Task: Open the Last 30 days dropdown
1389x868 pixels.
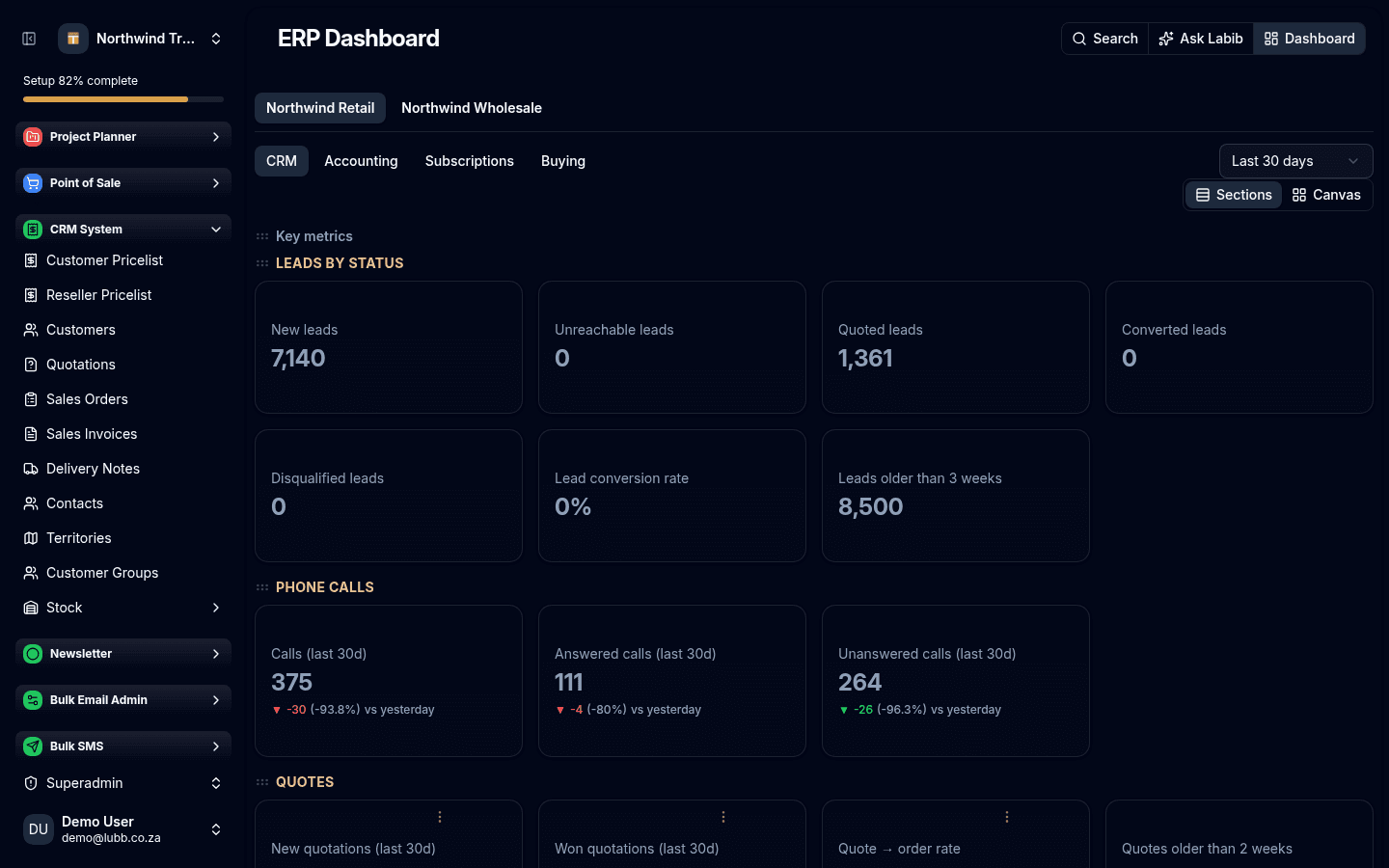Action: (1295, 161)
